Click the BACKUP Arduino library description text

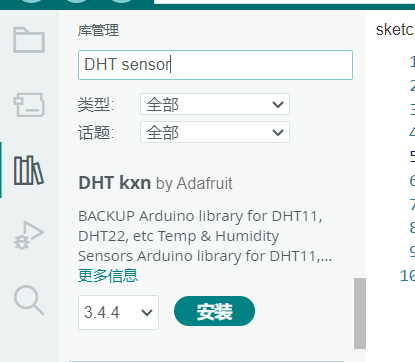(x=205, y=236)
